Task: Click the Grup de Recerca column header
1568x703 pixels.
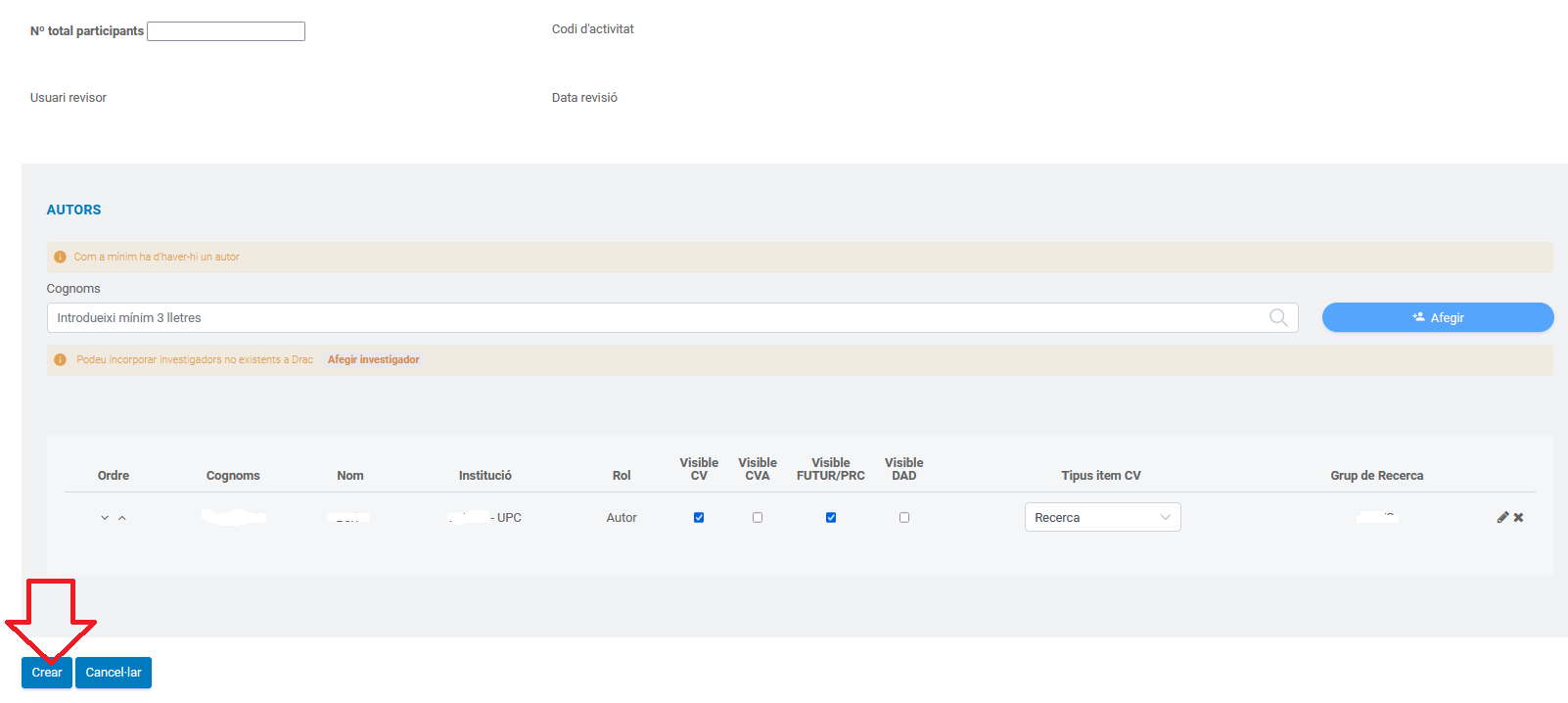Action: [x=1376, y=475]
